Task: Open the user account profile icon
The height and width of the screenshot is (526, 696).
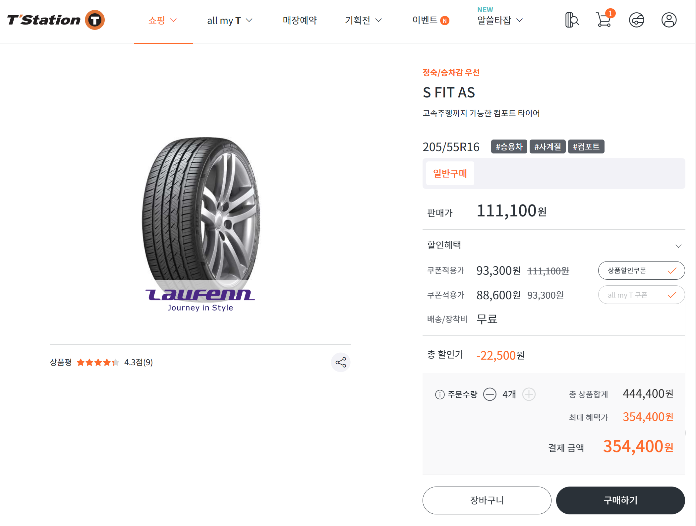Action: pyautogui.click(x=668, y=20)
